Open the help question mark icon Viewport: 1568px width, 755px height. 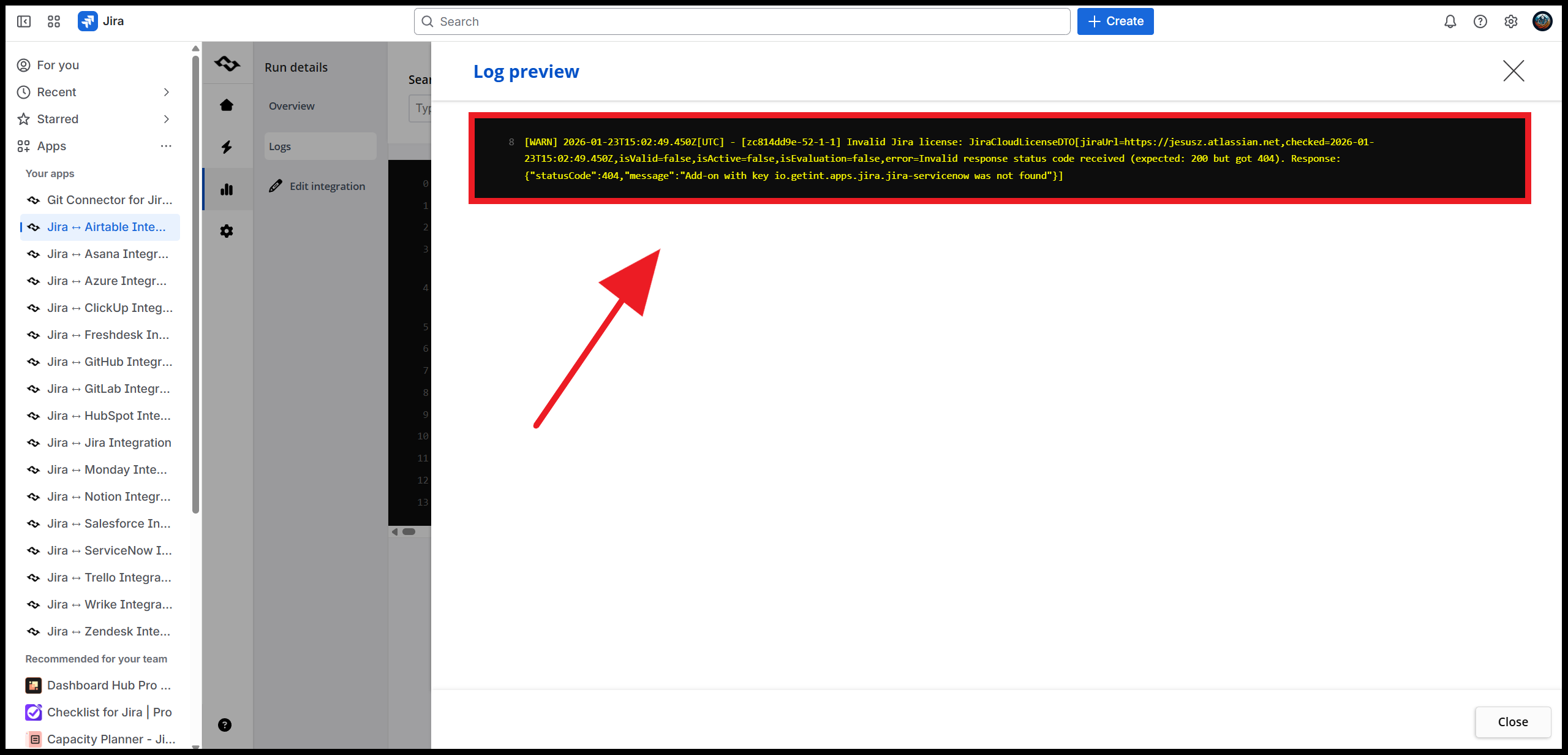[x=1480, y=21]
